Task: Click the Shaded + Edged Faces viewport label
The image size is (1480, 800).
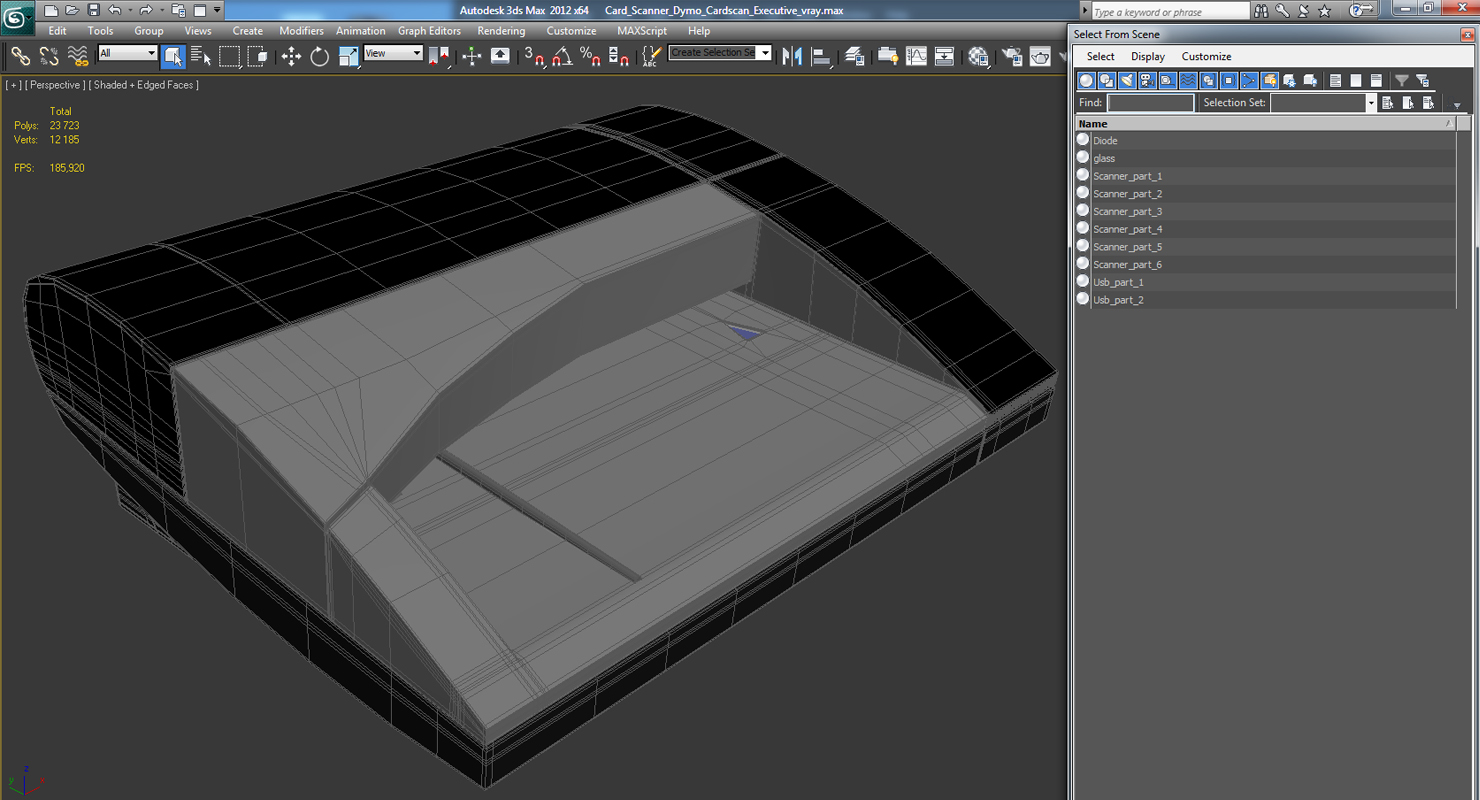Action: (144, 85)
